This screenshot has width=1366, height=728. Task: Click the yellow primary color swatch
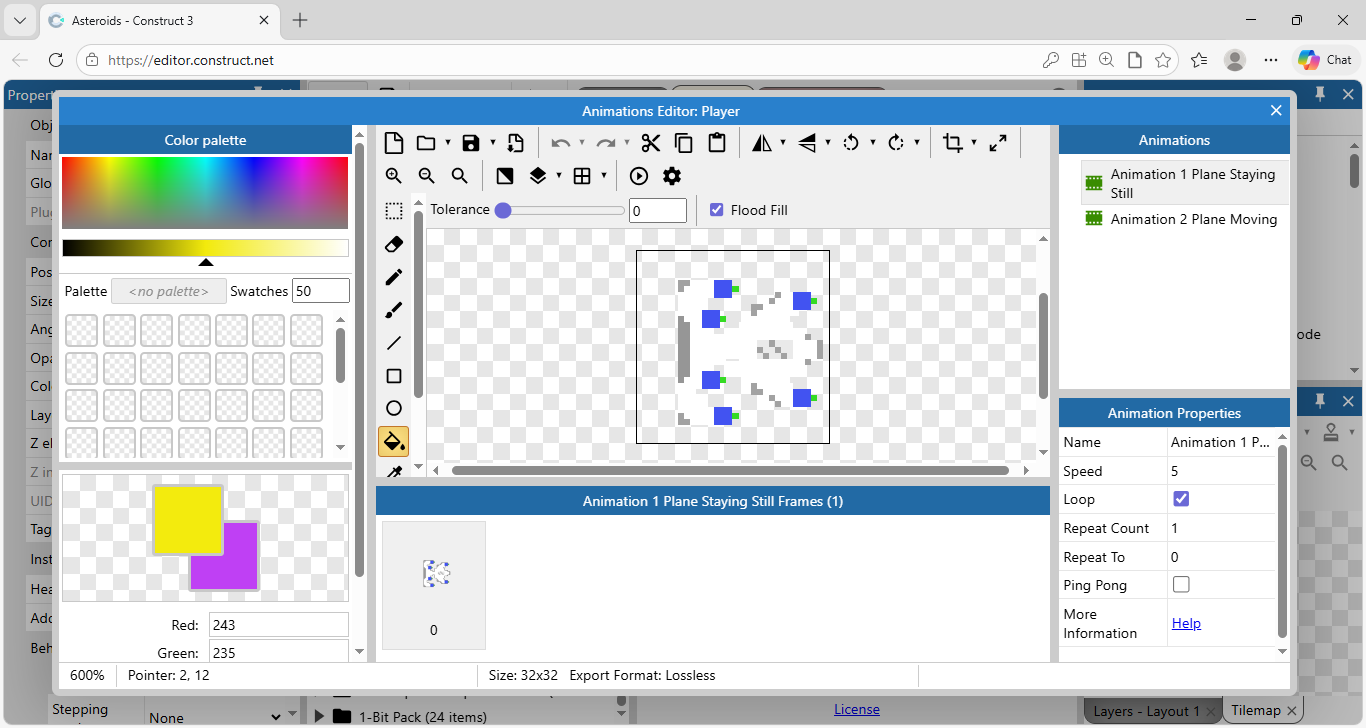click(187, 520)
